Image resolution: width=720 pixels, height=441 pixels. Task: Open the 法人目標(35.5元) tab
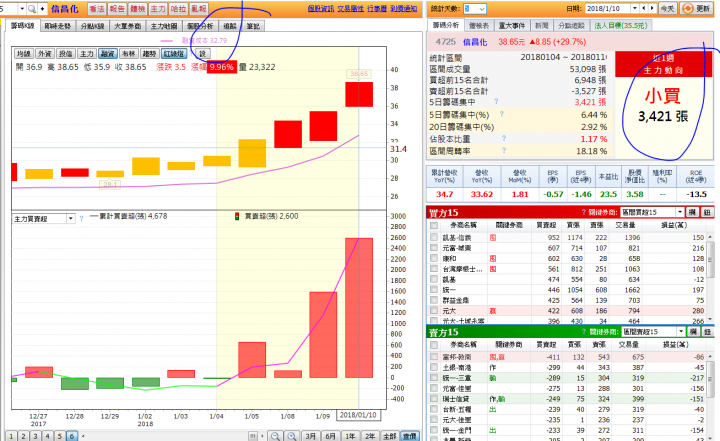621,26
